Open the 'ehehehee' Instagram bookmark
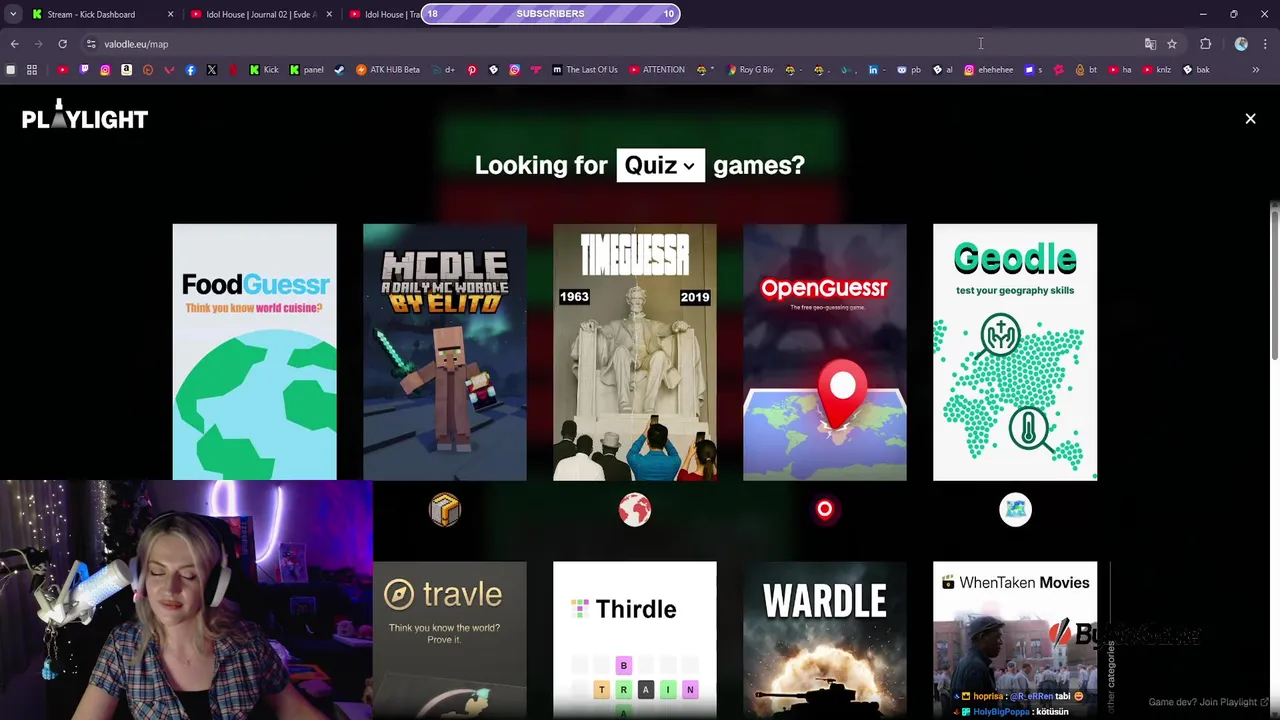 coord(989,70)
